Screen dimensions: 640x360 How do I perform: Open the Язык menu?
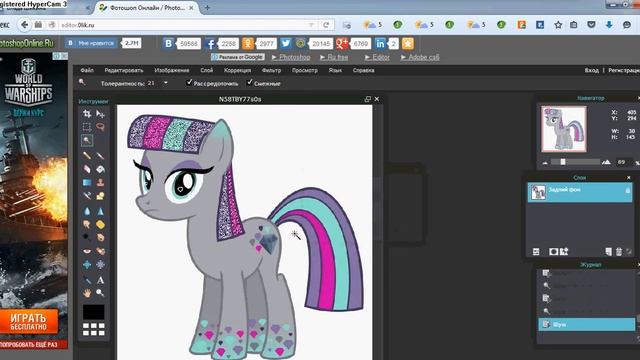335,70
